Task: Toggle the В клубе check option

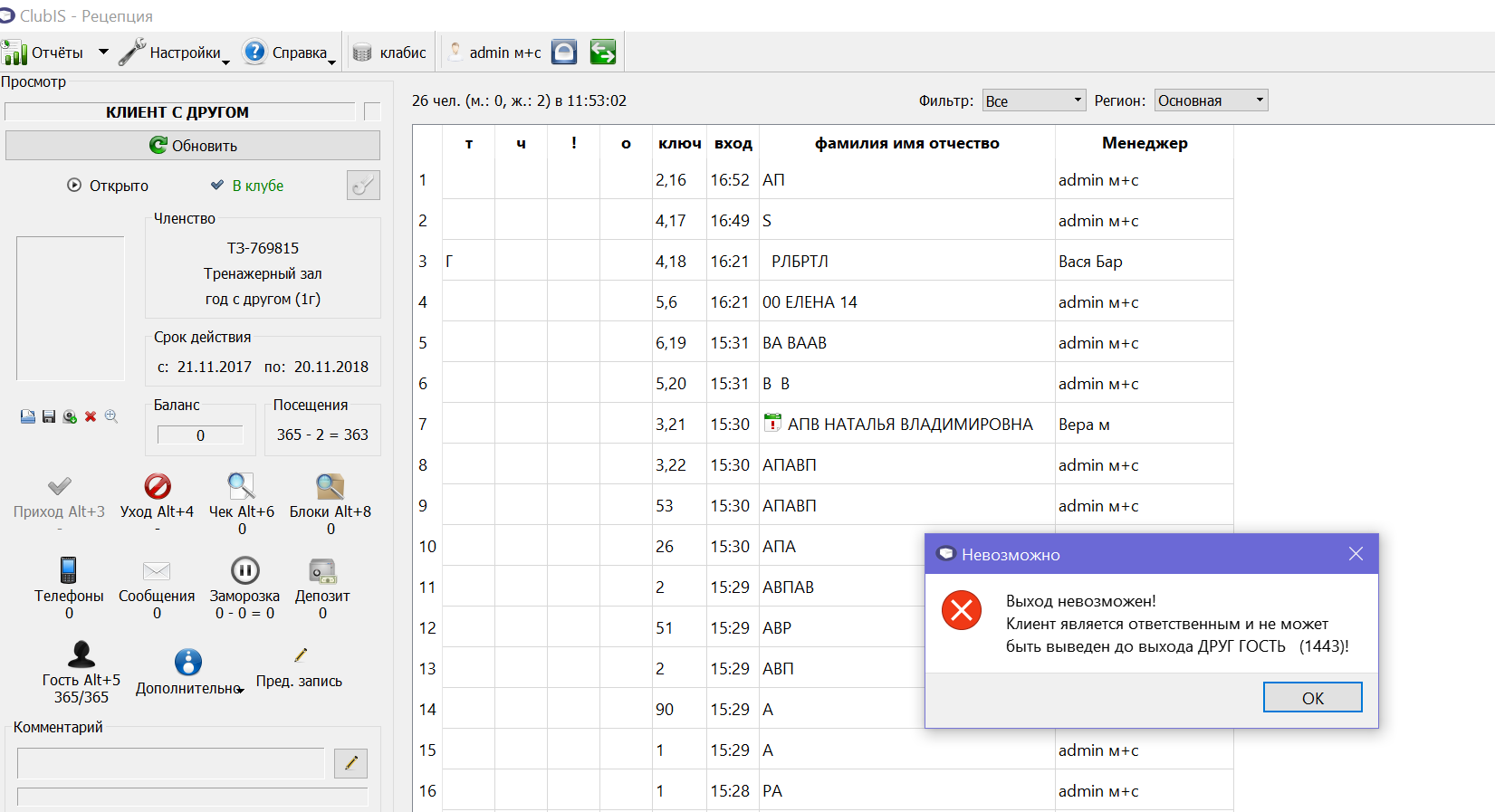Action: tap(217, 185)
